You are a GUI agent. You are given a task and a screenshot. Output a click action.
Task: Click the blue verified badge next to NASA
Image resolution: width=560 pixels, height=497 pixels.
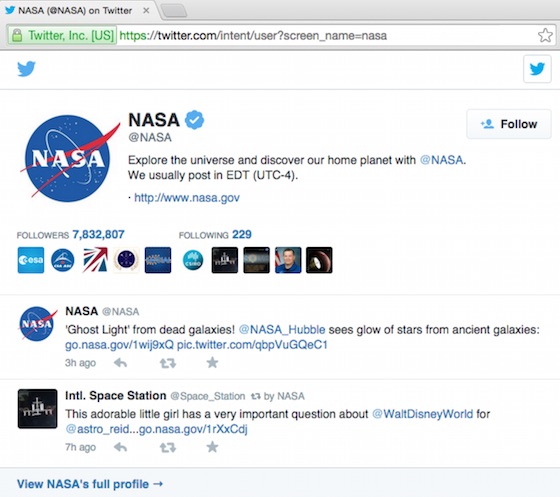[x=194, y=120]
